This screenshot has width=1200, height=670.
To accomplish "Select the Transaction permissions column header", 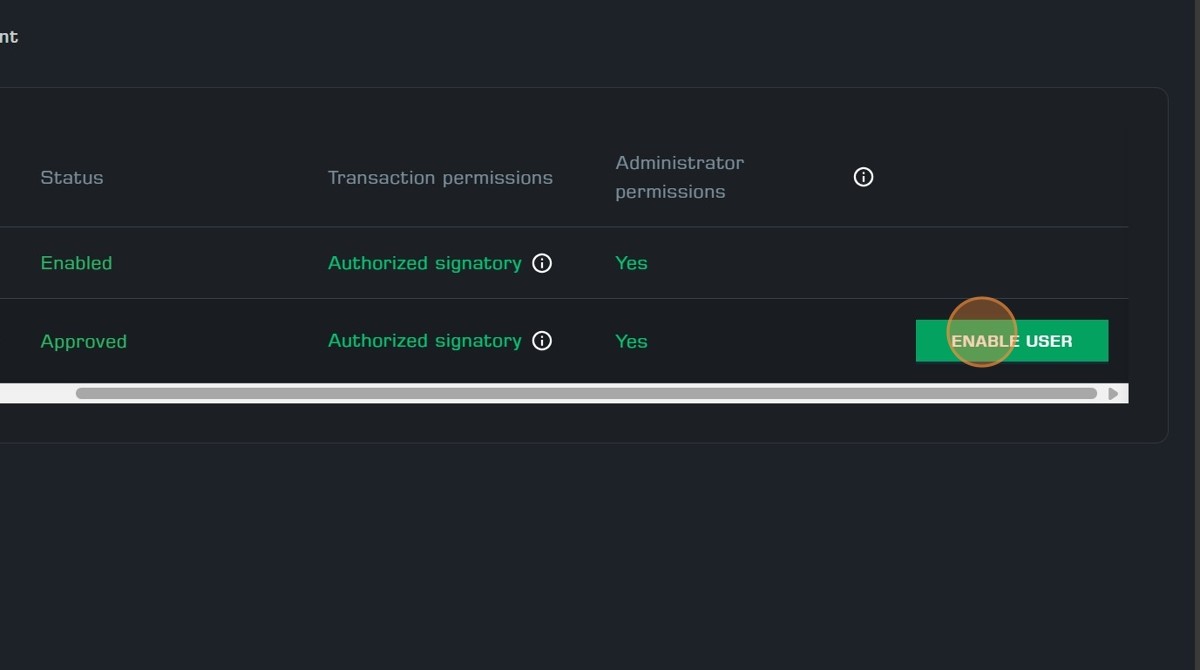I will (440, 177).
